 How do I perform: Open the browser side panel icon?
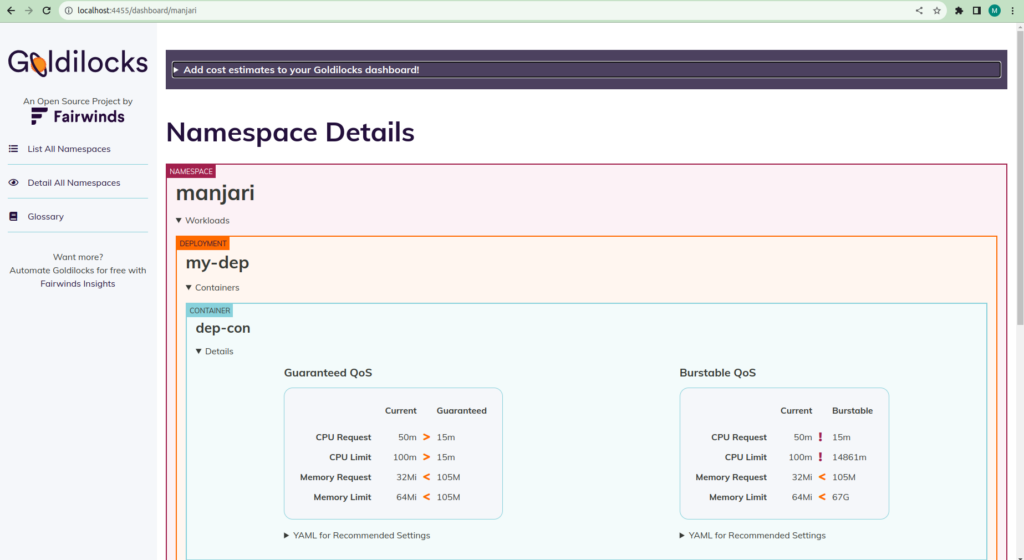tap(977, 10)
